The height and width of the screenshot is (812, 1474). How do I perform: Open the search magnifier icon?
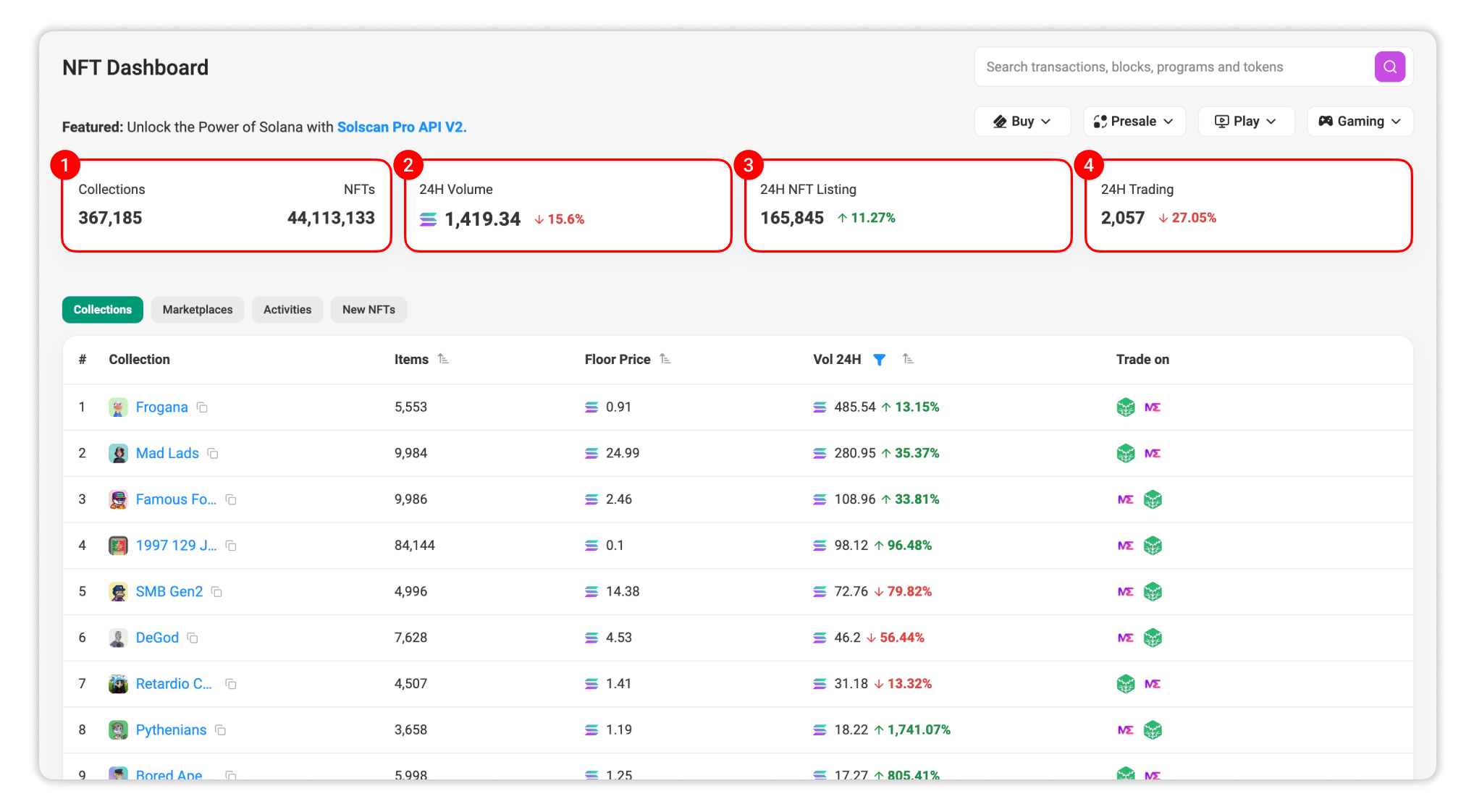(x=1389, y=66)
